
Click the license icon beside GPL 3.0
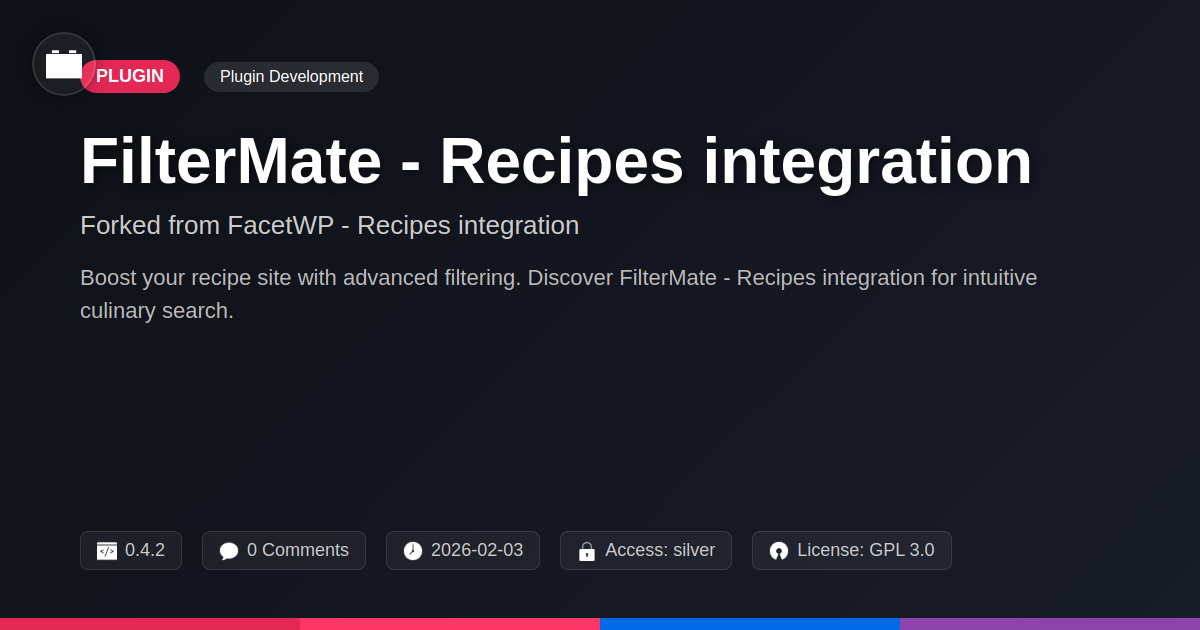point(779,551)
